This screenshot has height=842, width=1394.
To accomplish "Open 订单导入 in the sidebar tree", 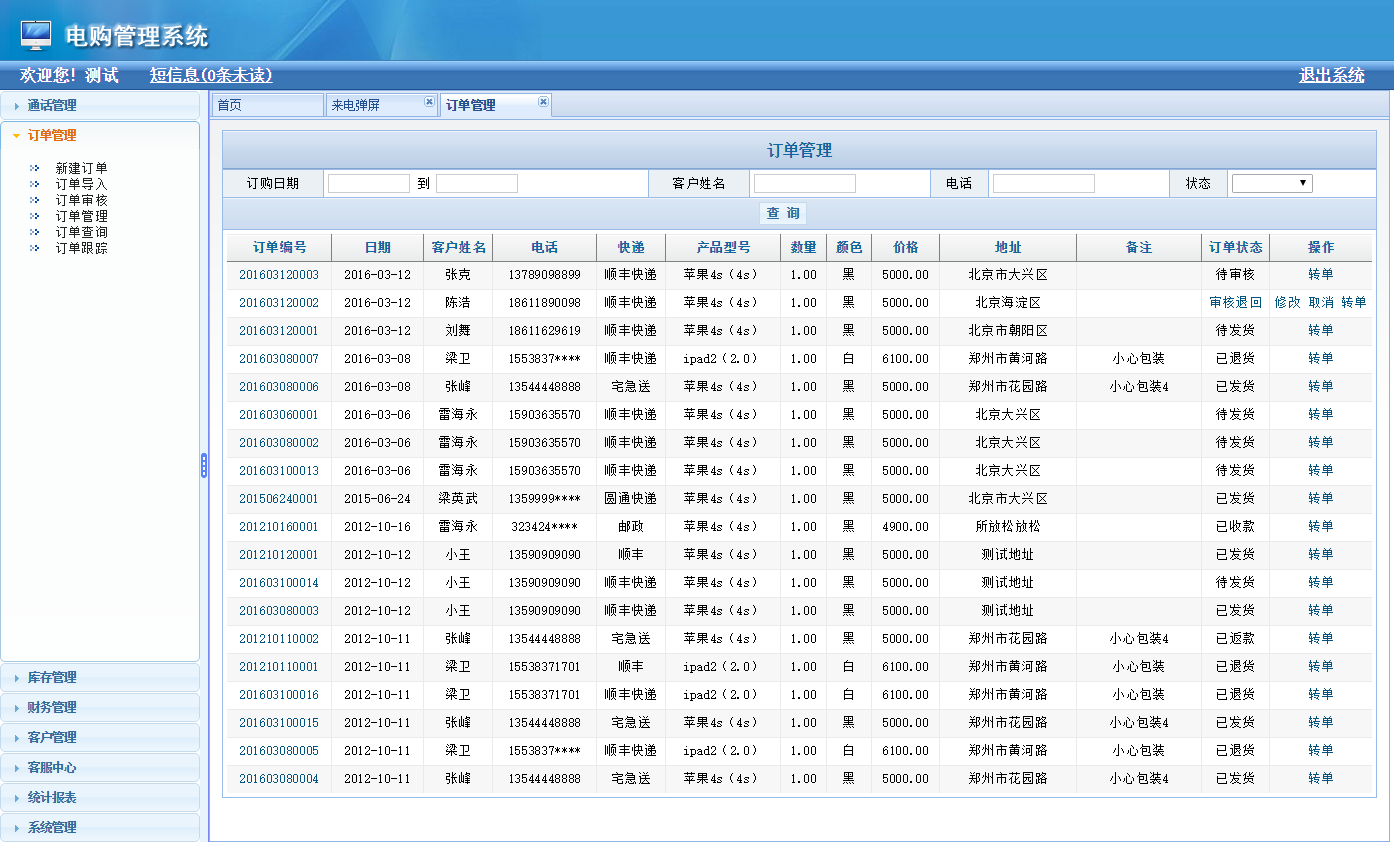I will pyautogui.click(x=81, y=184).
